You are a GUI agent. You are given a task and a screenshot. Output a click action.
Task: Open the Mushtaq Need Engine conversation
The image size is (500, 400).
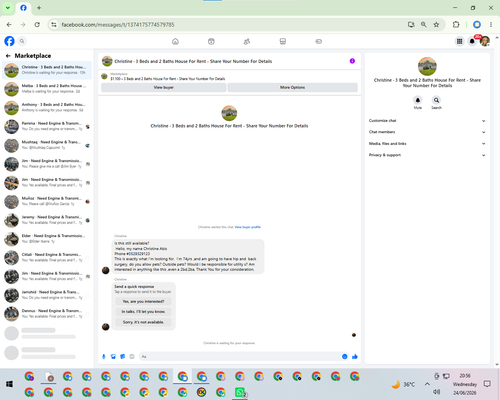click(x=47, y=145)
